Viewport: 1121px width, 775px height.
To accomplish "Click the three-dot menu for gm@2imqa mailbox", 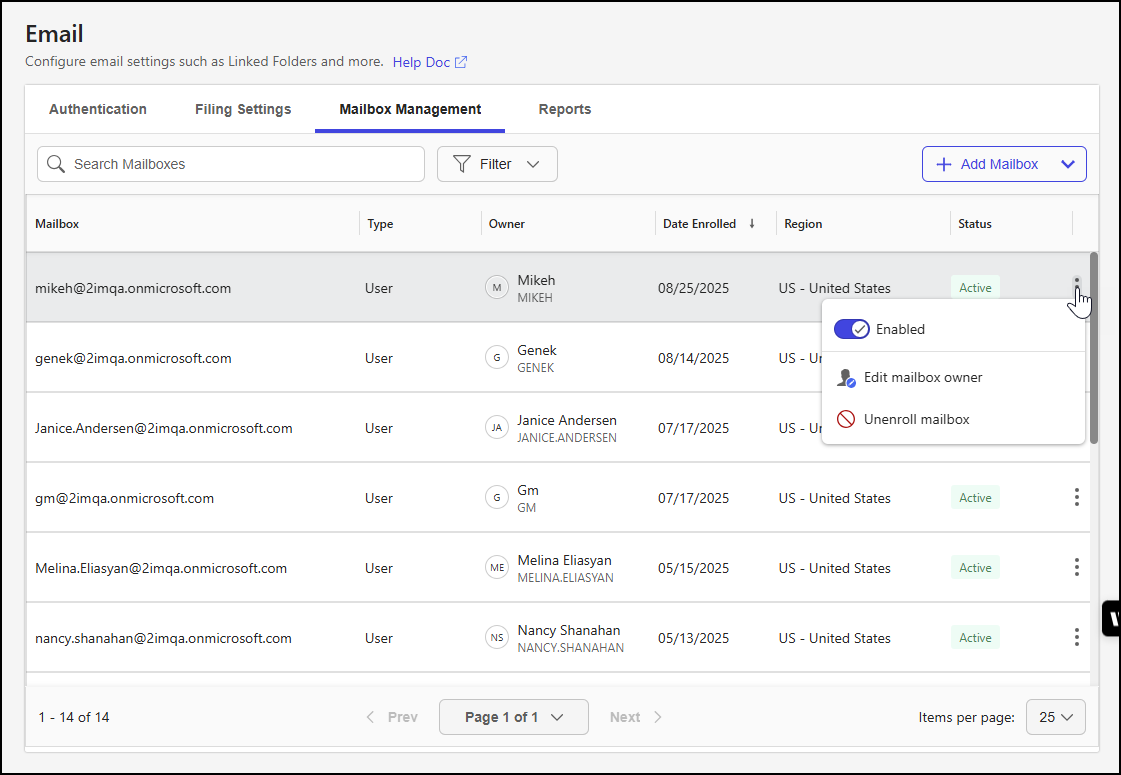I will 1076,497.
